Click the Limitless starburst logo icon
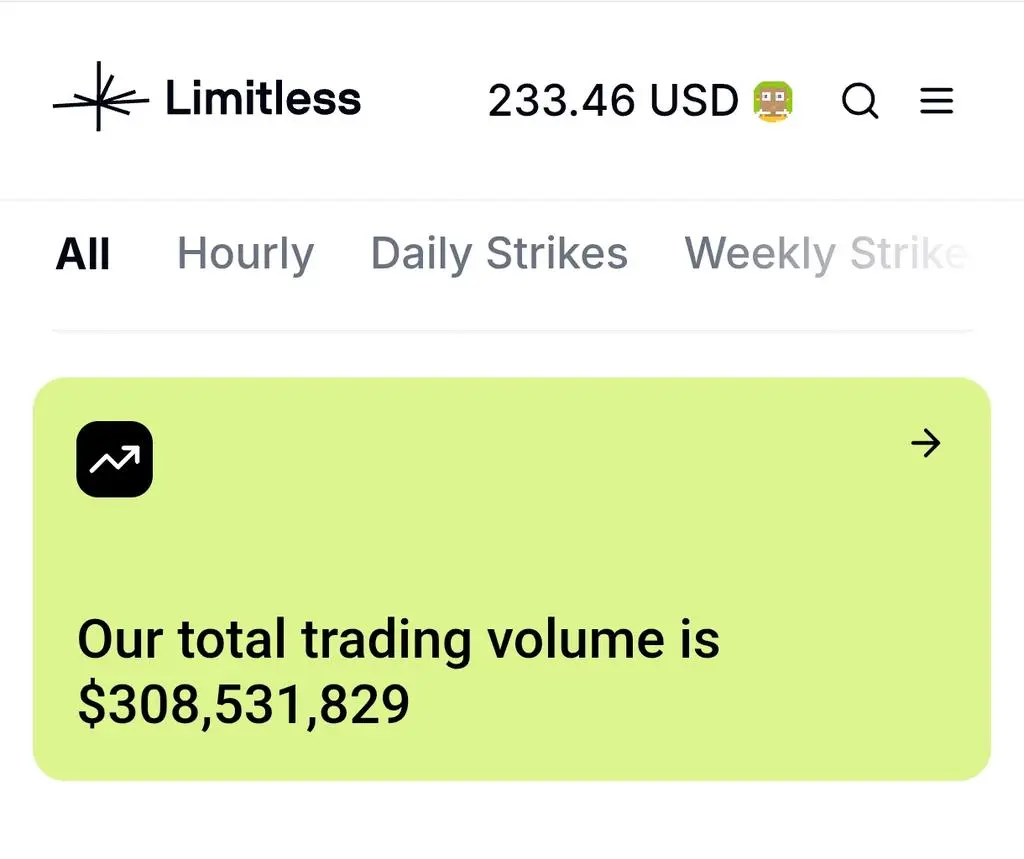 [101, 97]
